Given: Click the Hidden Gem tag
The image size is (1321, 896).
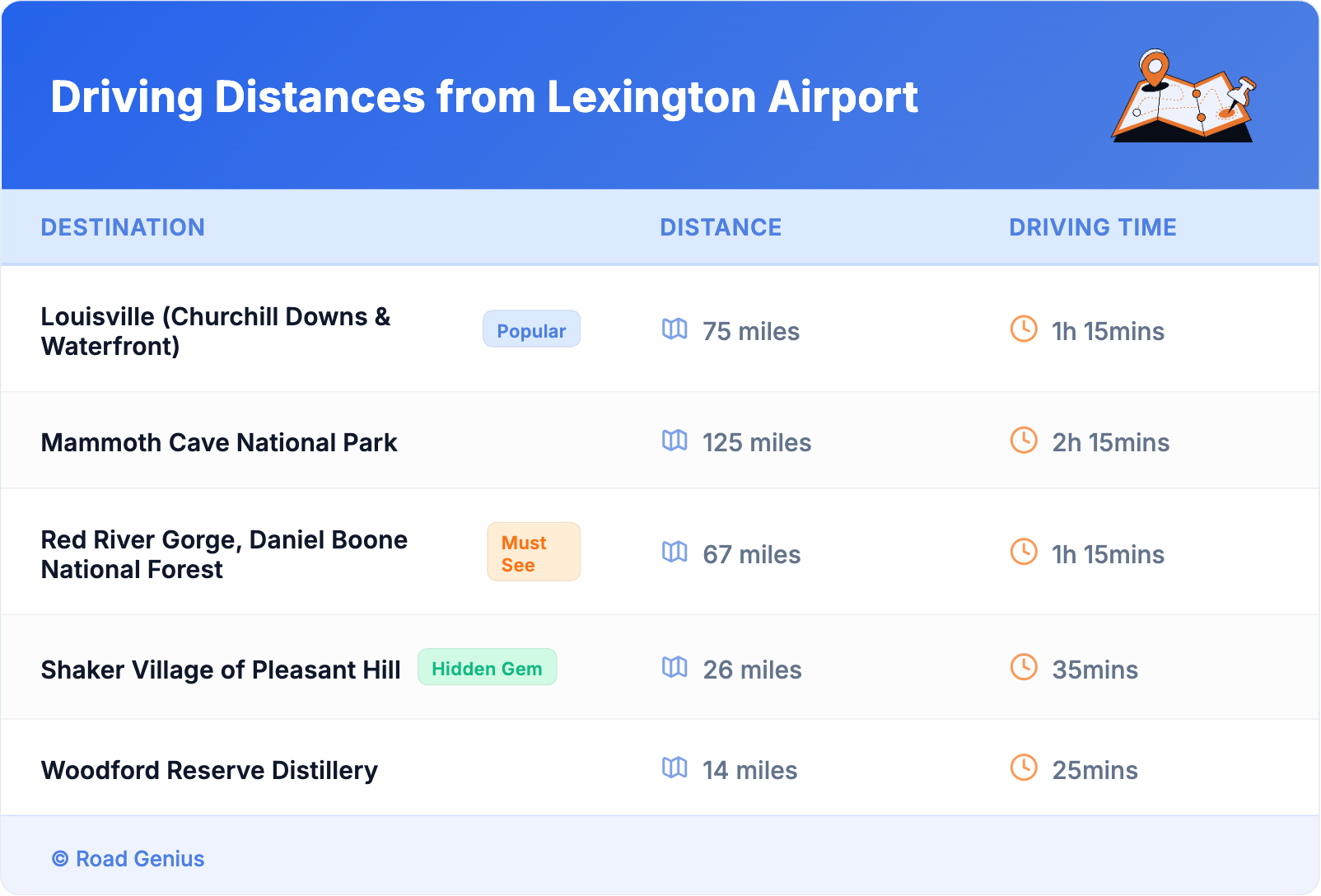Looking at the screenshot, I should click(x=487, y=668).
